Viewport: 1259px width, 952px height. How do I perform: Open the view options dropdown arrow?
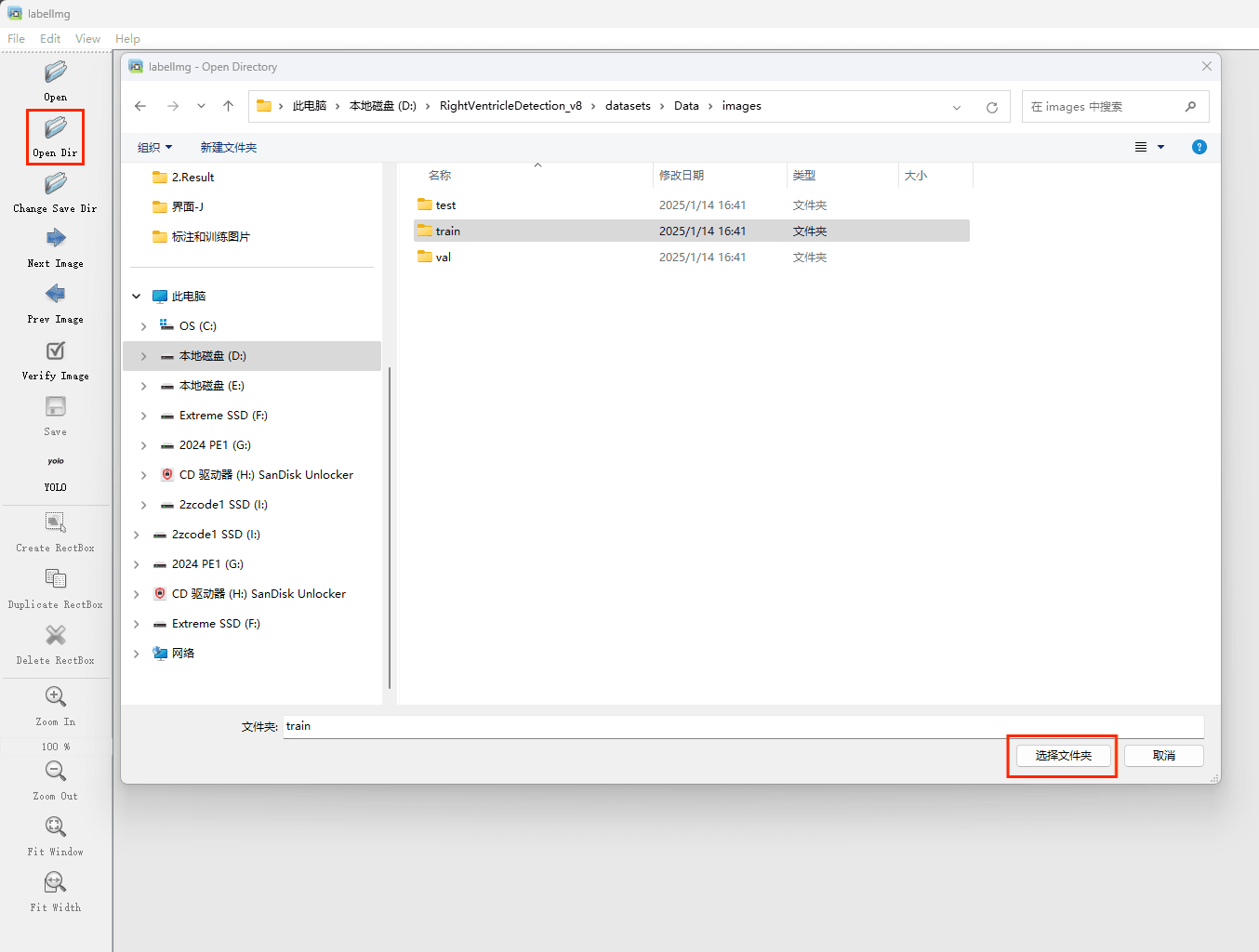point(1160,148)
